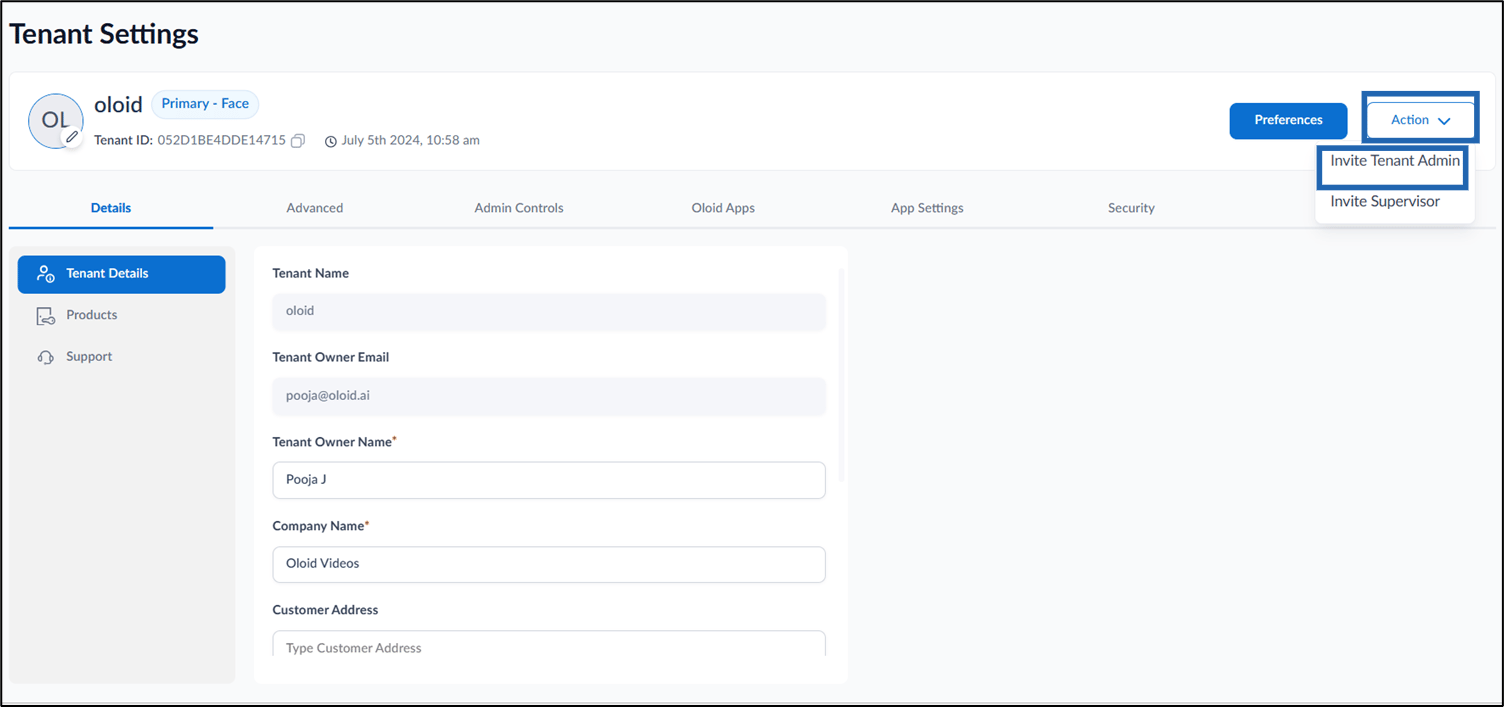Screen dimensions: 1504x707
Task: Click the Tenant ID value 052D1BE4DDE14715
Action: [221, 141]
